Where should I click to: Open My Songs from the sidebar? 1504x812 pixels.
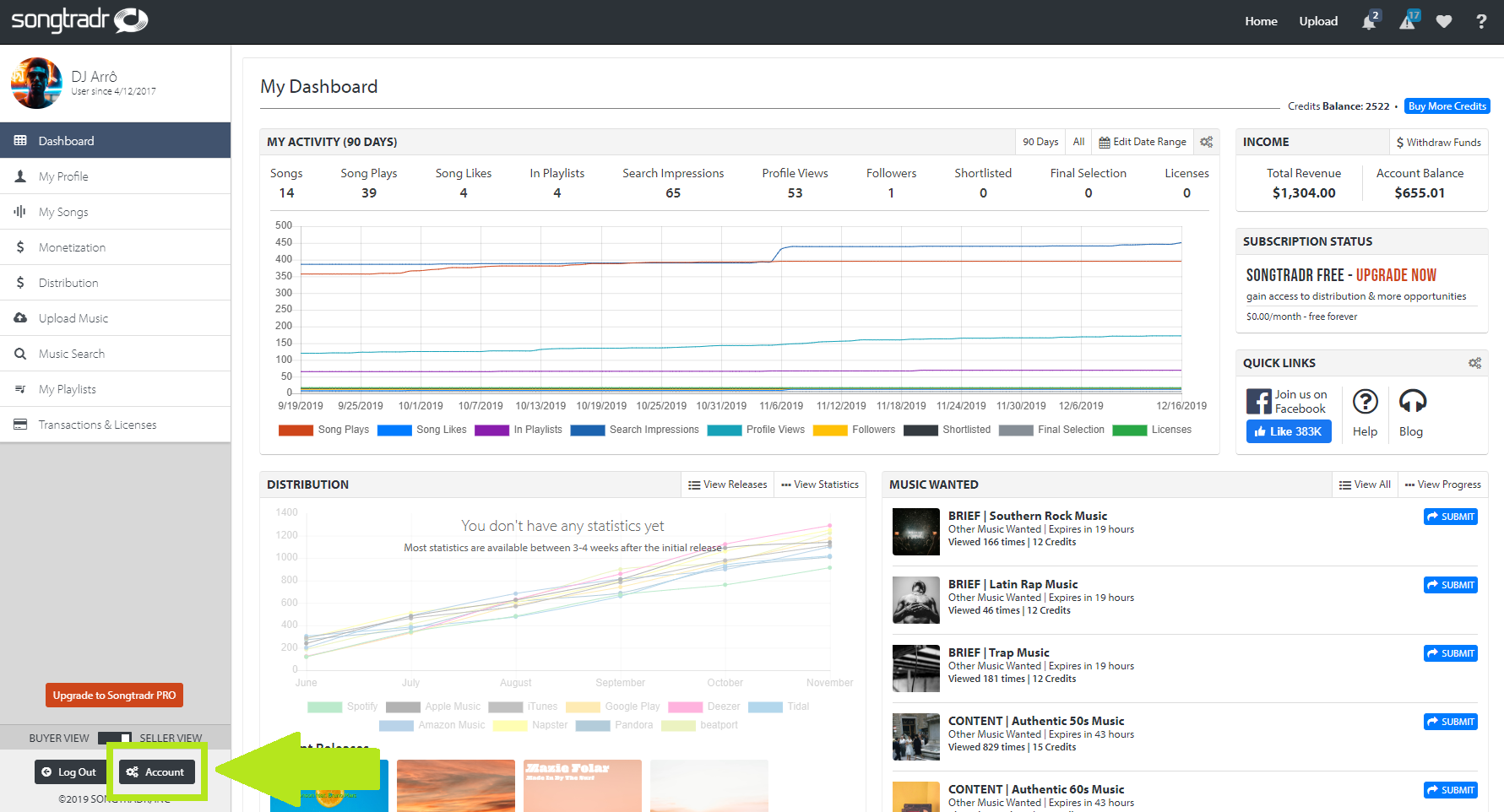(x=115, y=212)
